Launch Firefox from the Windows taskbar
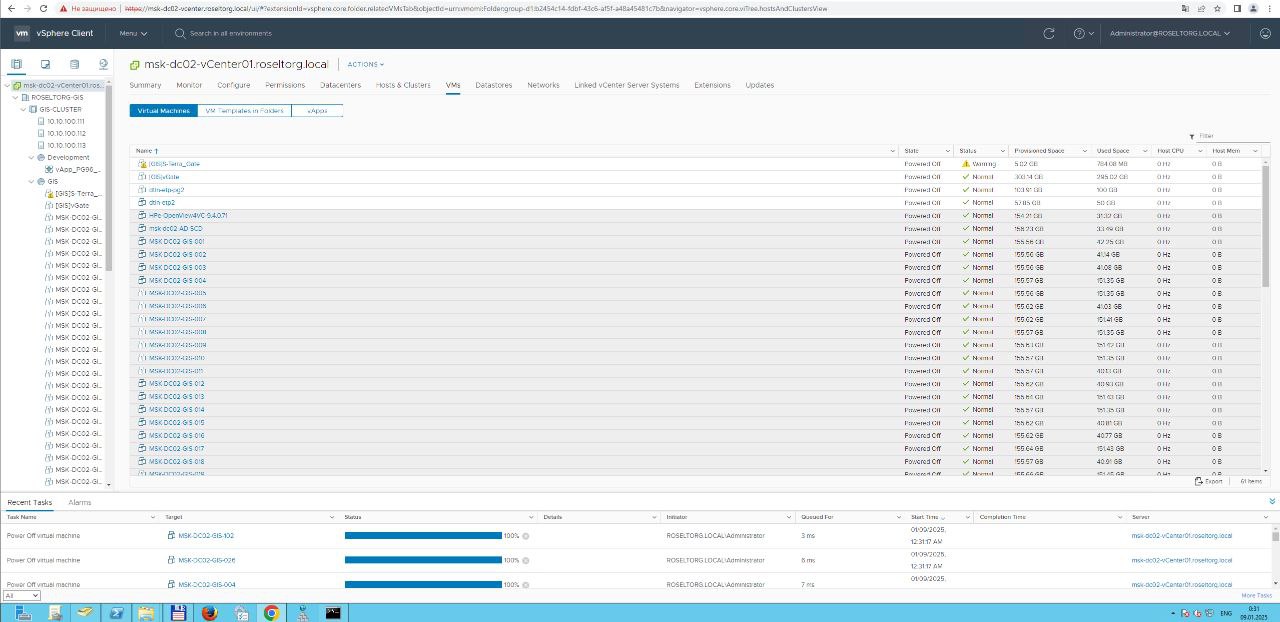The width and height of the screenshot is (1280, 622). click(x=209, y=613)
